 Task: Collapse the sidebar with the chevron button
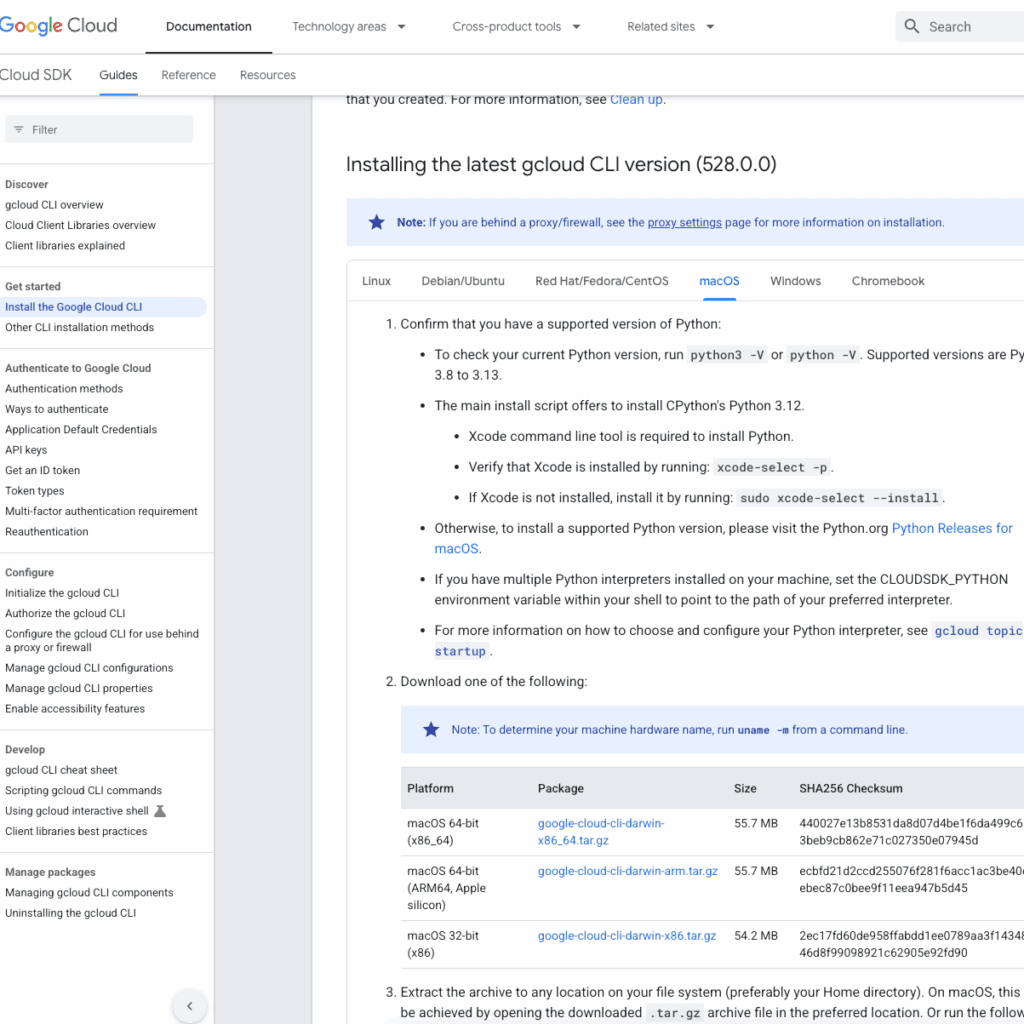tap(189, 1006)
